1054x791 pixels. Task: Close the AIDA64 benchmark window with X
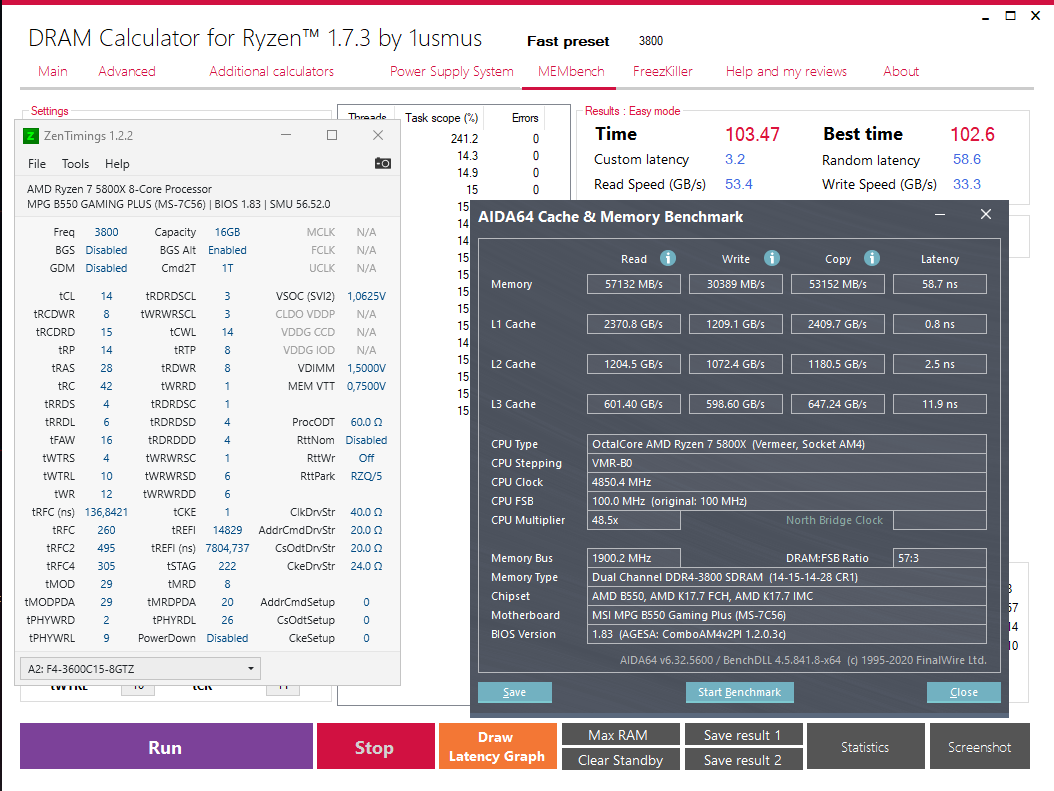tap(985, 214)
